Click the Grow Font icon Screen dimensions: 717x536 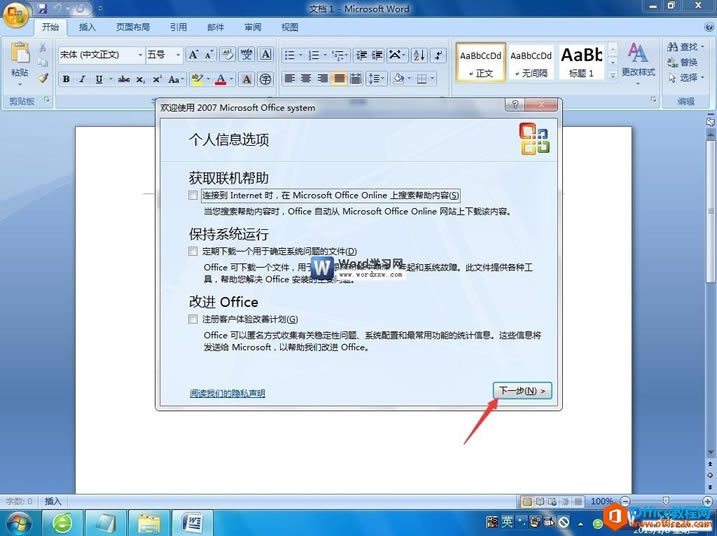[x=193, y=55]
